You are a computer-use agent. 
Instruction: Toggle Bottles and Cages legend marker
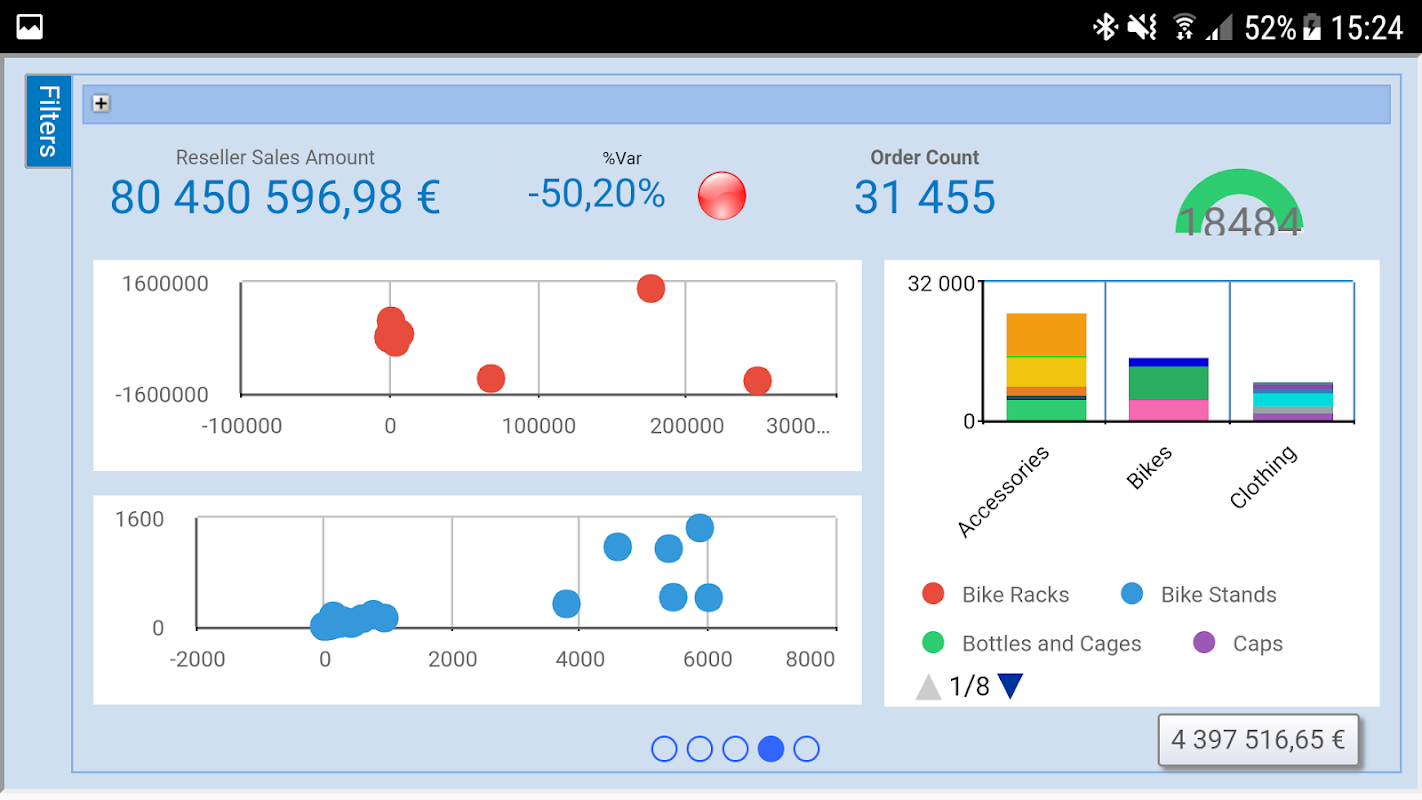933,643
